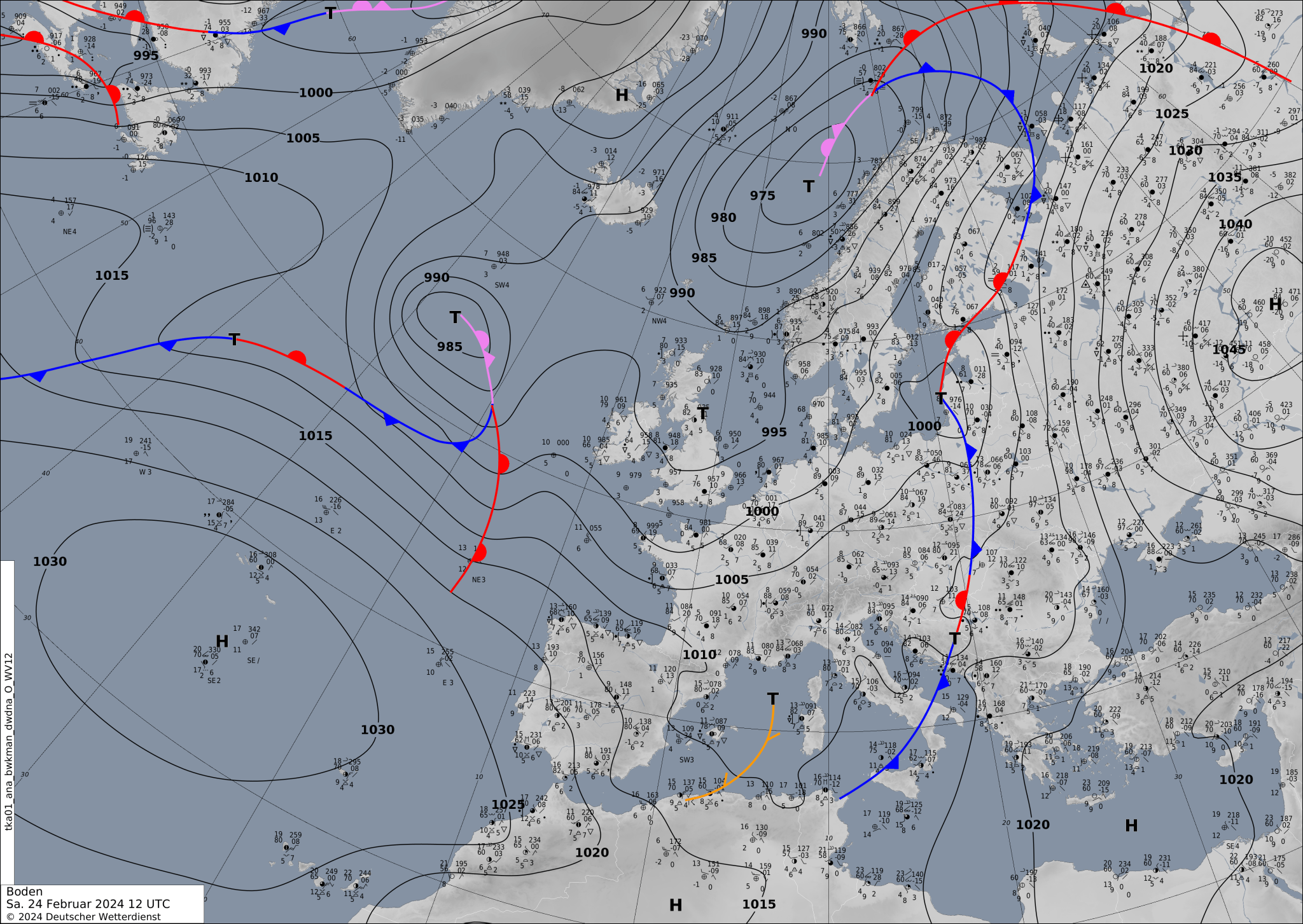Viewport: 1303px width, 924px height.
Task: Click the "H" marker over the eastern Mediterranean
Action: (1131, 825)
